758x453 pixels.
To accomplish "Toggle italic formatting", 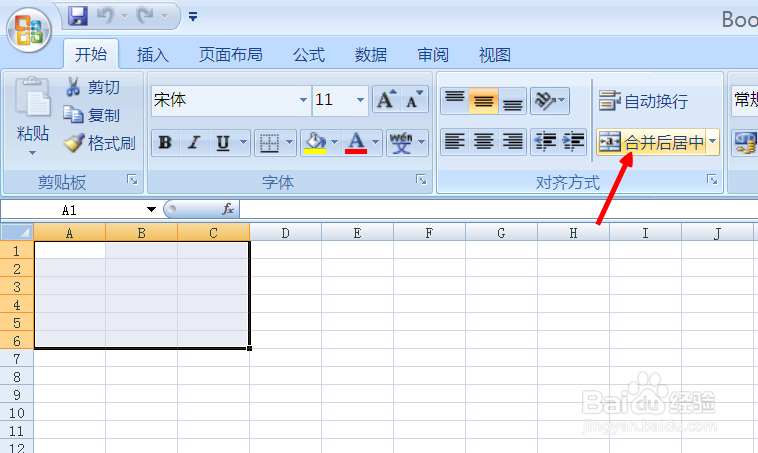I will (194, 143).
